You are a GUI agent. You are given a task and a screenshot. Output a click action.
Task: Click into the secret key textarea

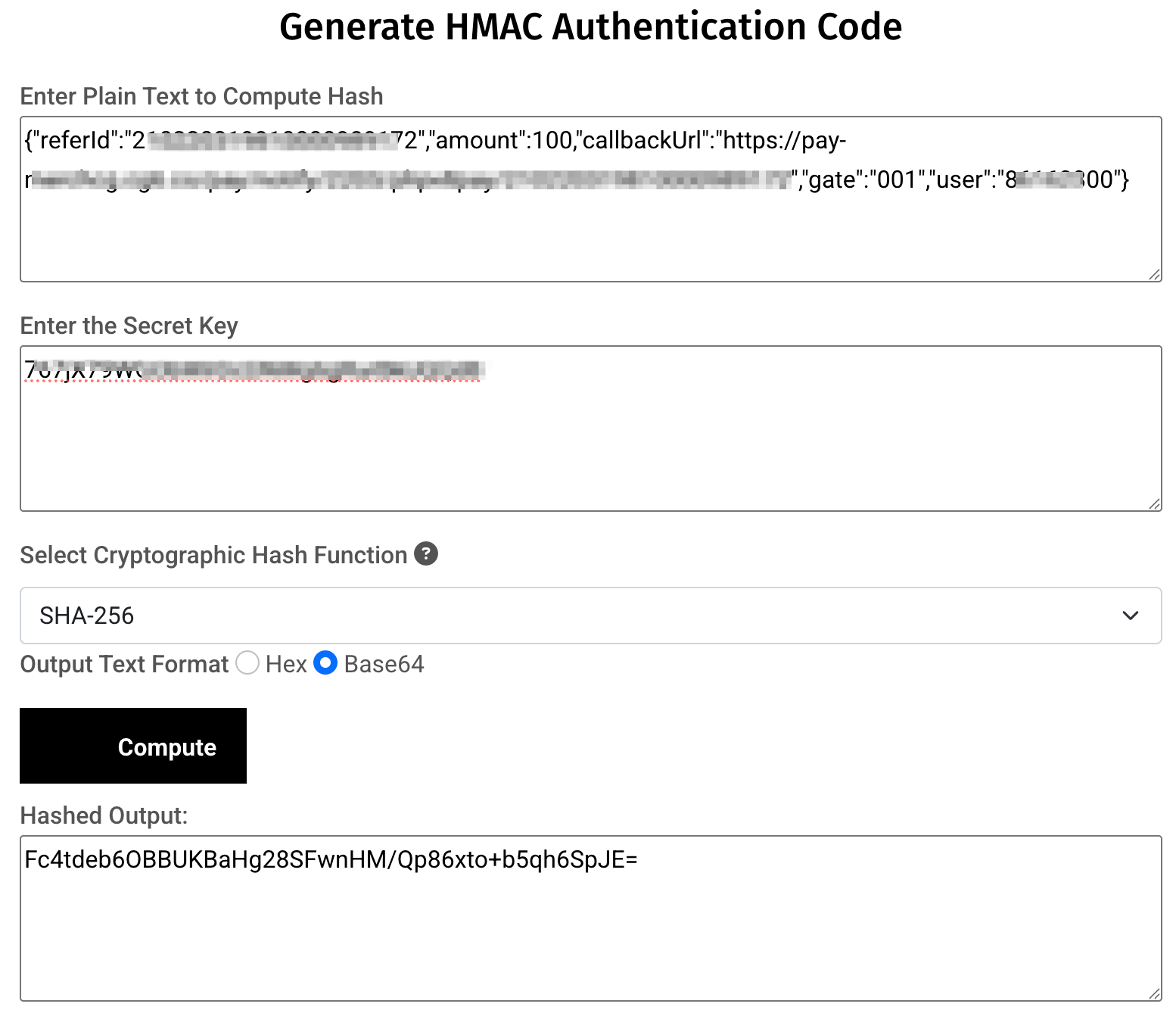coord(590,447)
